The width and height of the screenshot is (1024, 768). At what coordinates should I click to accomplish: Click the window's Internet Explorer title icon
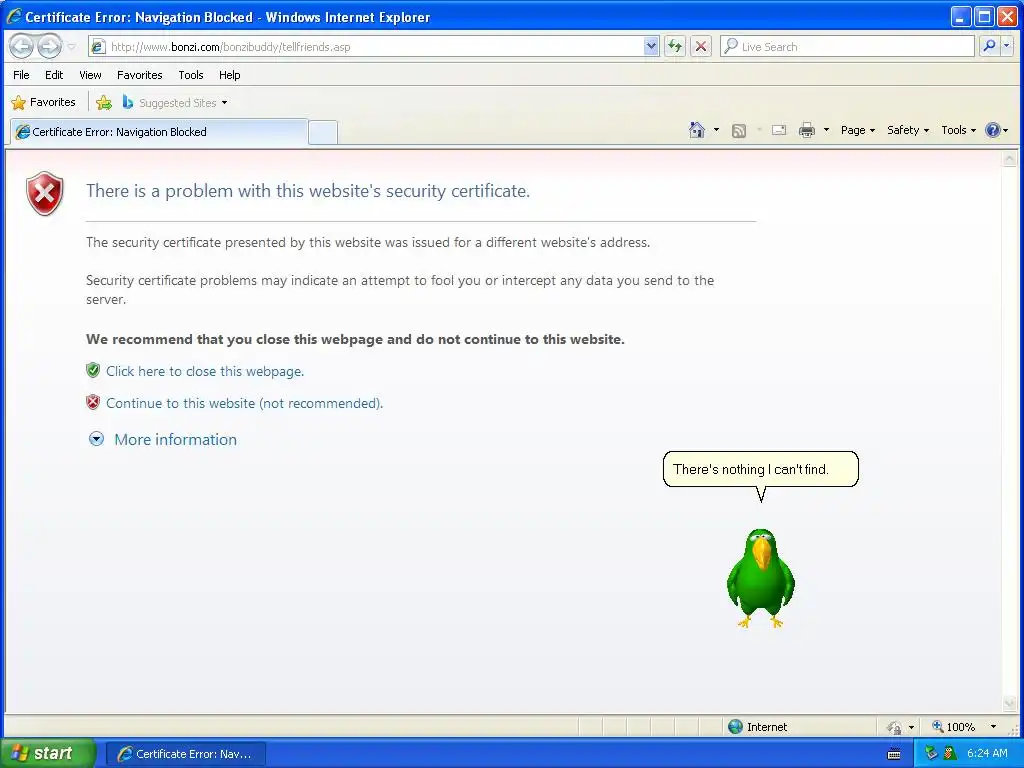click(x=14, y=16)
